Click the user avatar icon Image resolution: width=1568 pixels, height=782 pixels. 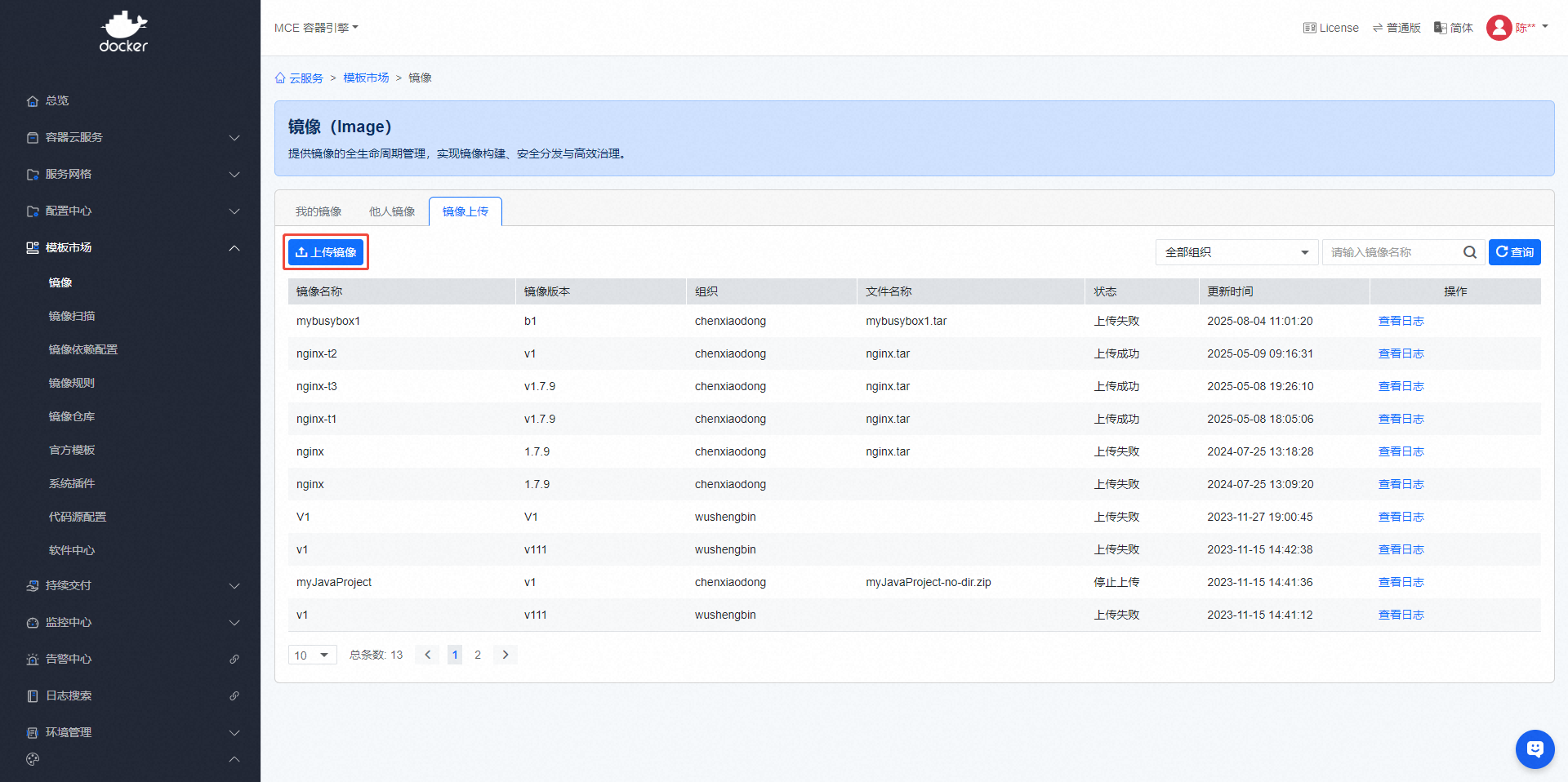point(1499,28)
